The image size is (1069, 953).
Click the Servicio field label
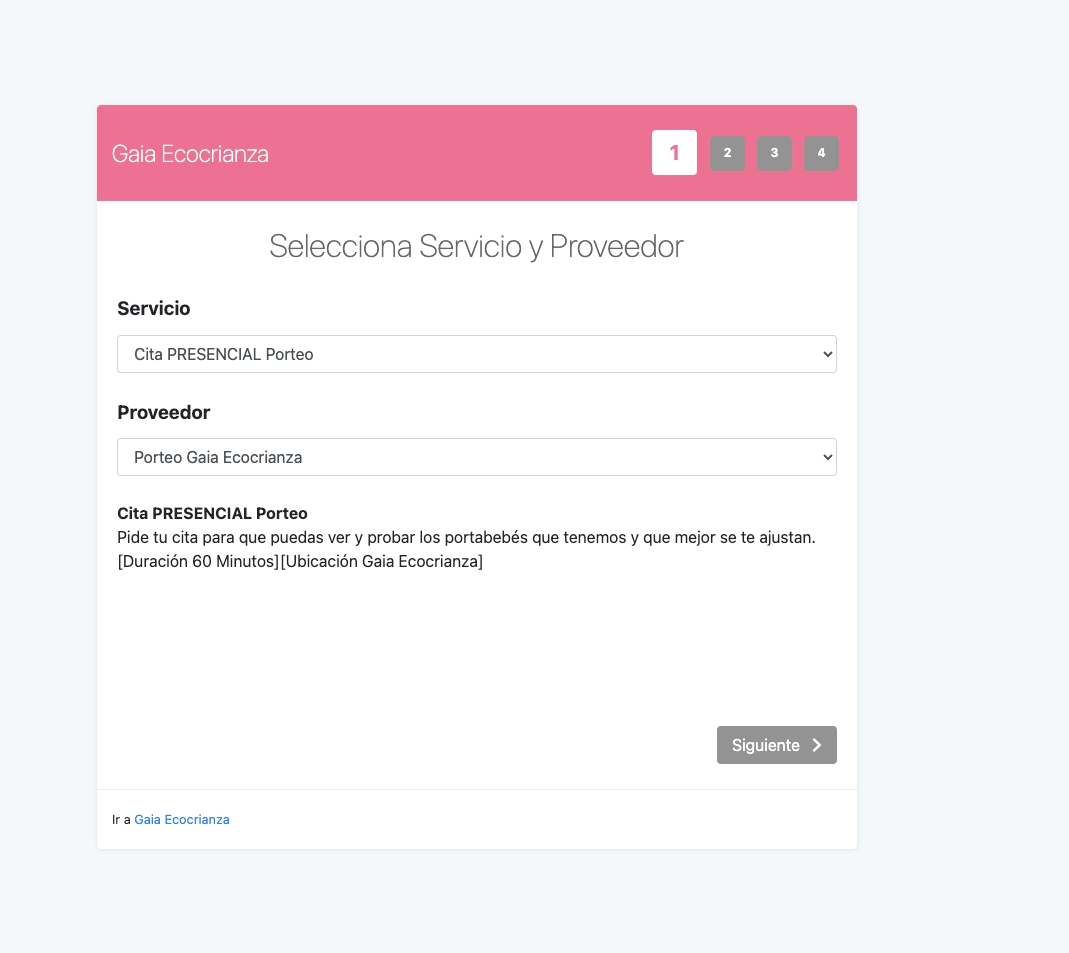click(154, 309)
